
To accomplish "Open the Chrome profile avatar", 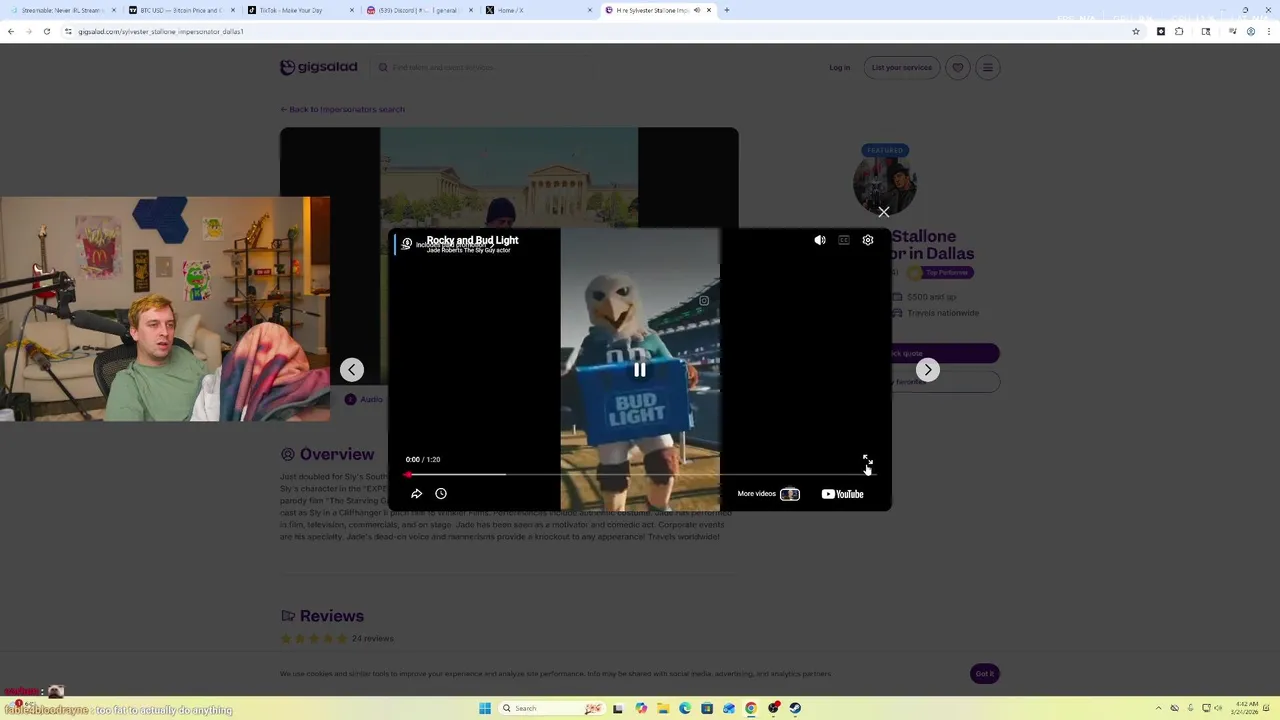I will [x=1251, y=31].
